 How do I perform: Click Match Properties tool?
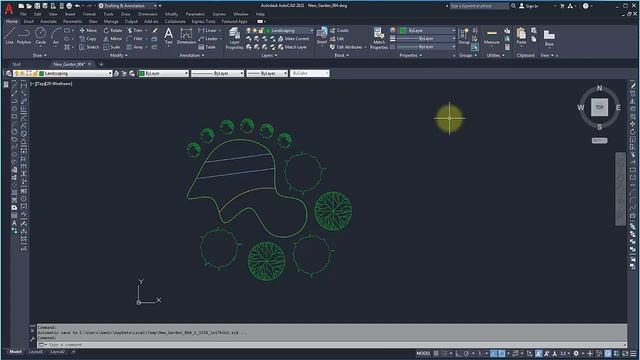click(379, 38)
